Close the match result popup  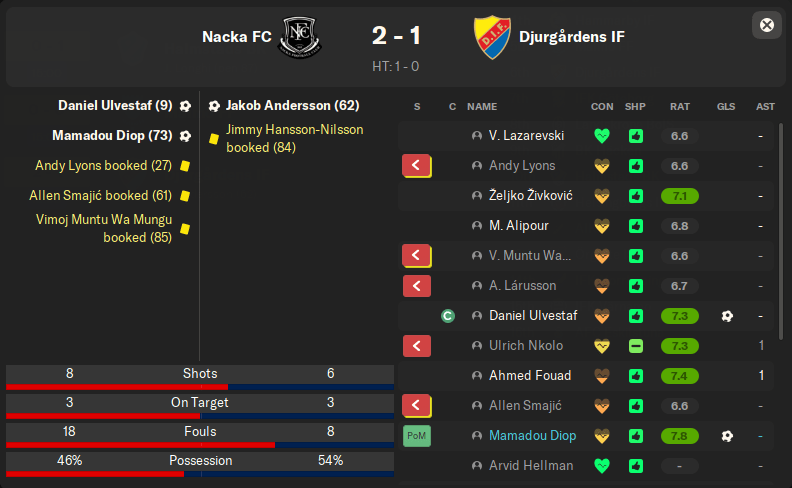click(x=767, y=25)
